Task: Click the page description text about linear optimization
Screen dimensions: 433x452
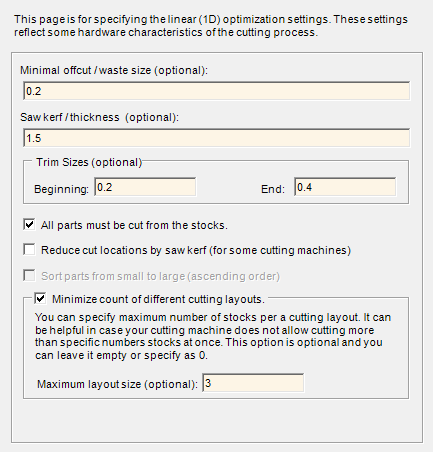Action: tap(211, 26)
